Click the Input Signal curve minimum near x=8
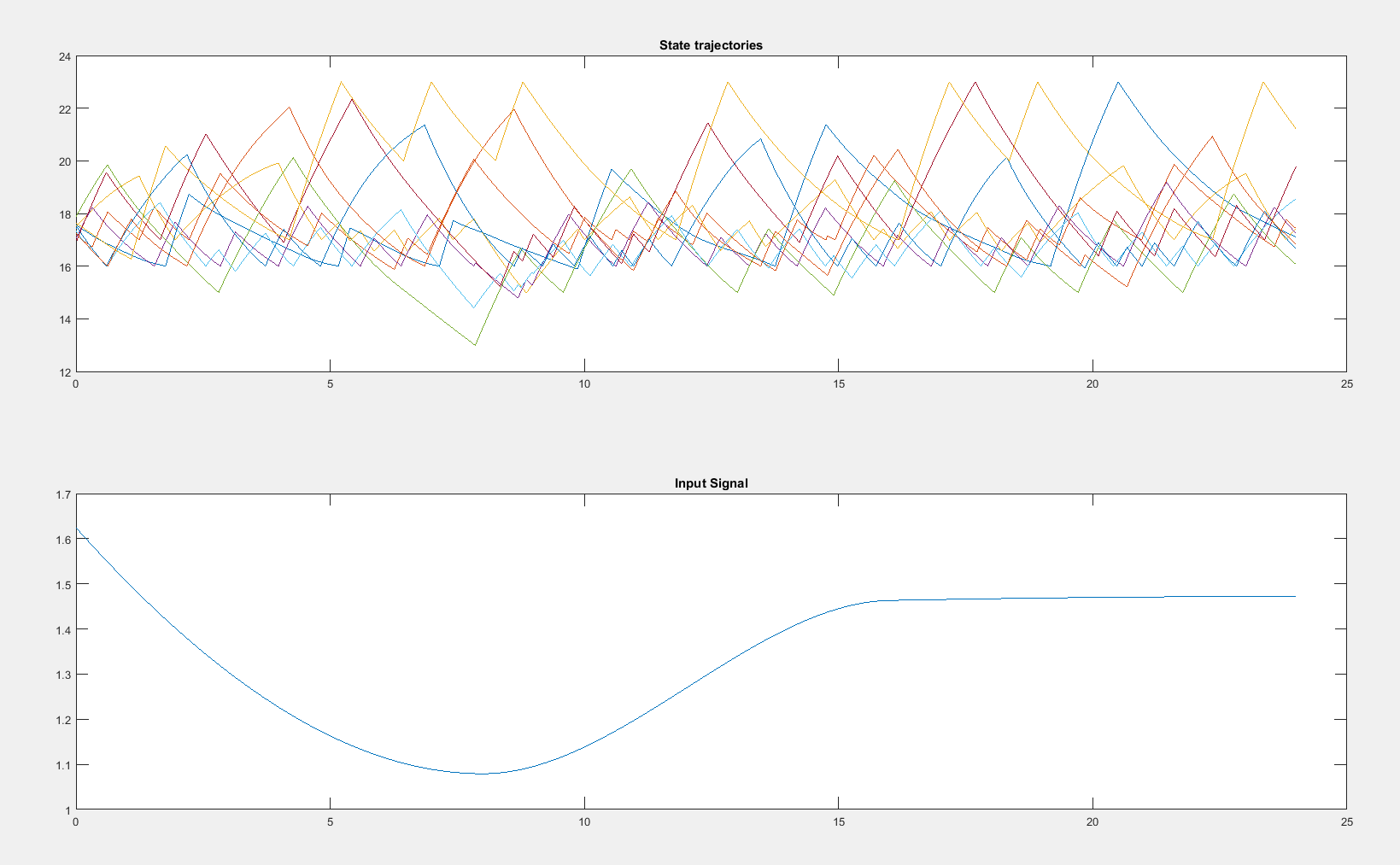This screenshot has height=865, width=1400. 482,774
